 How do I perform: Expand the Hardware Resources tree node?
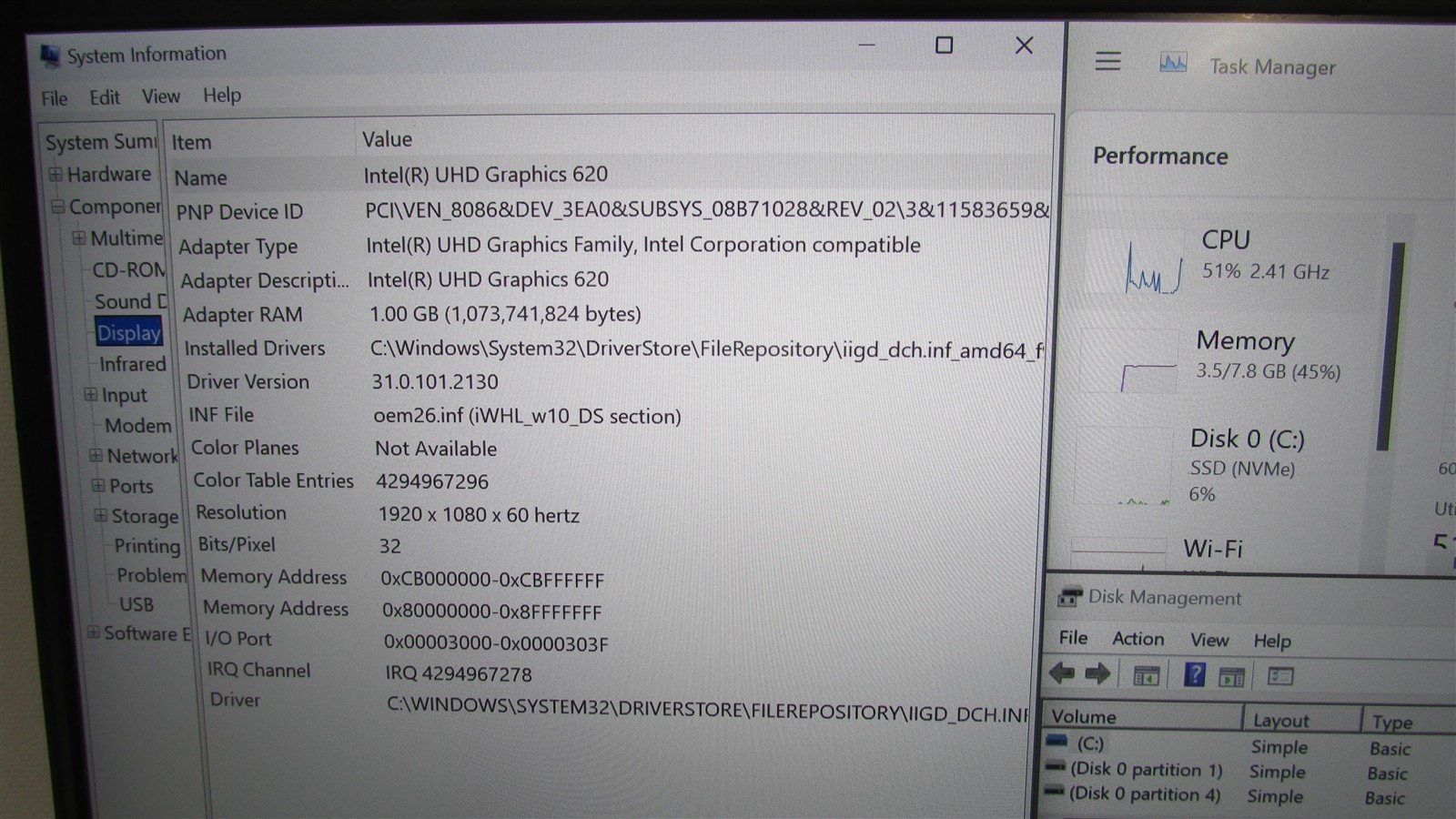coord(56,174)
